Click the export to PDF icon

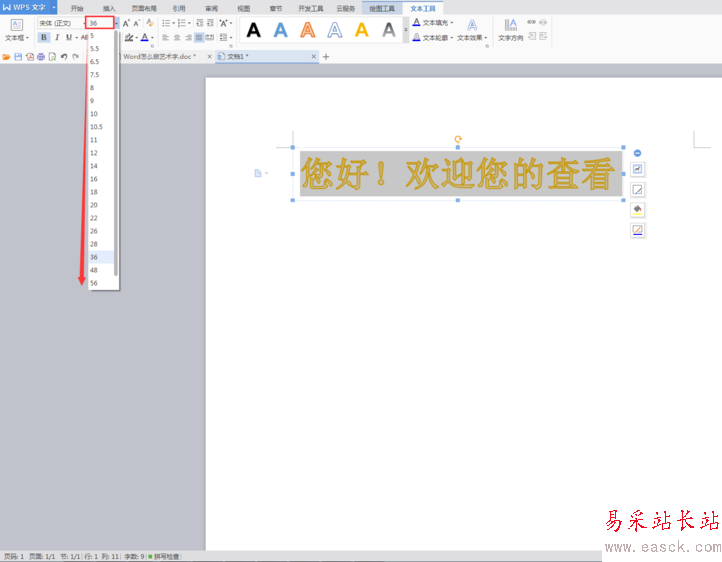coord(29,57)
